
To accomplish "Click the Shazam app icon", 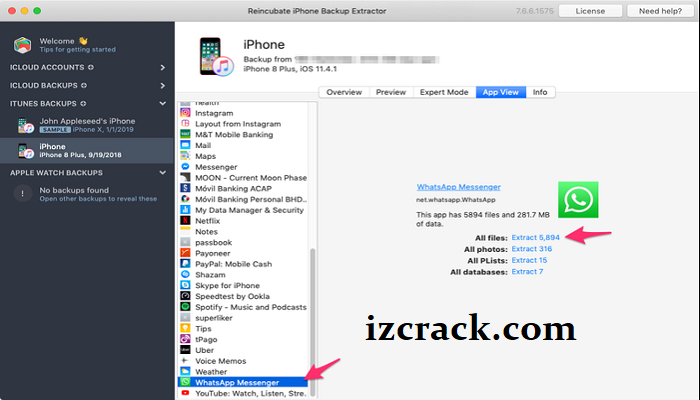I will tap(185, 275).
